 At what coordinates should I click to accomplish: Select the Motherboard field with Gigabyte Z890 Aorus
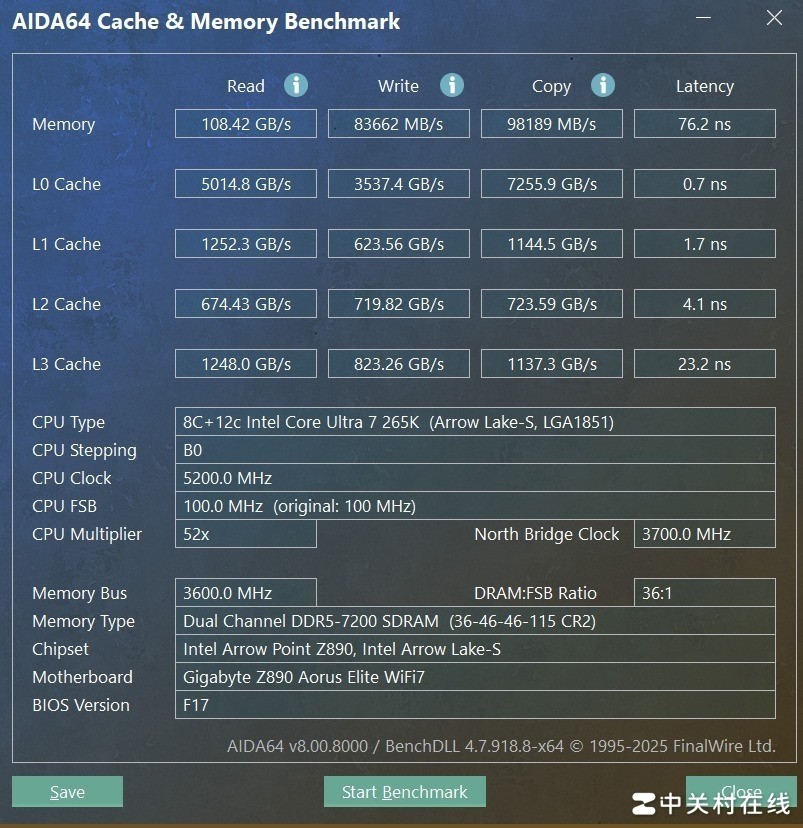[x=477, y=677]
